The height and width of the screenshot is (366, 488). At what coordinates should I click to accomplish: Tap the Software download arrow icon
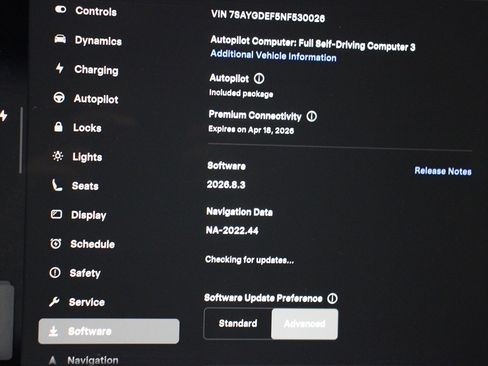click(x=53, y=331)
